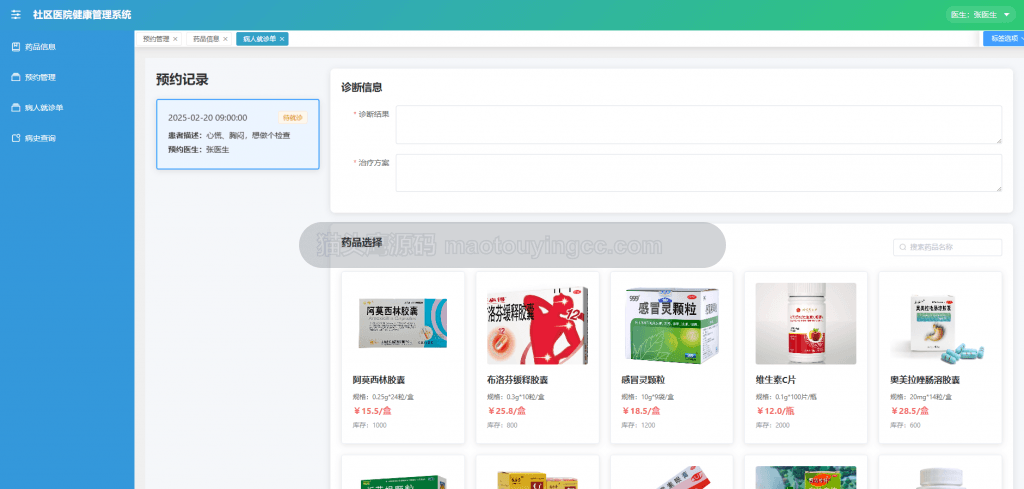Select the 奥美拉唑肠溶胶囊 product image

pos(940,324)
